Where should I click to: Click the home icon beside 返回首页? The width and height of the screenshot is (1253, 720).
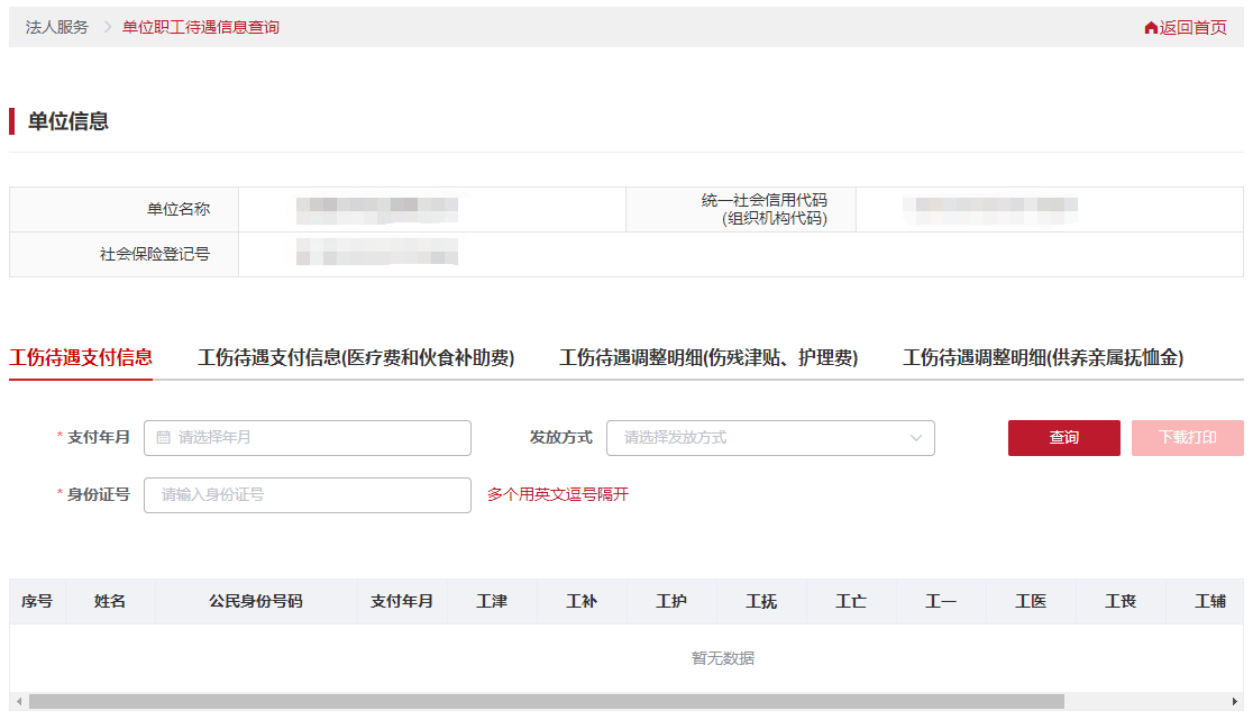(1149, 28)
